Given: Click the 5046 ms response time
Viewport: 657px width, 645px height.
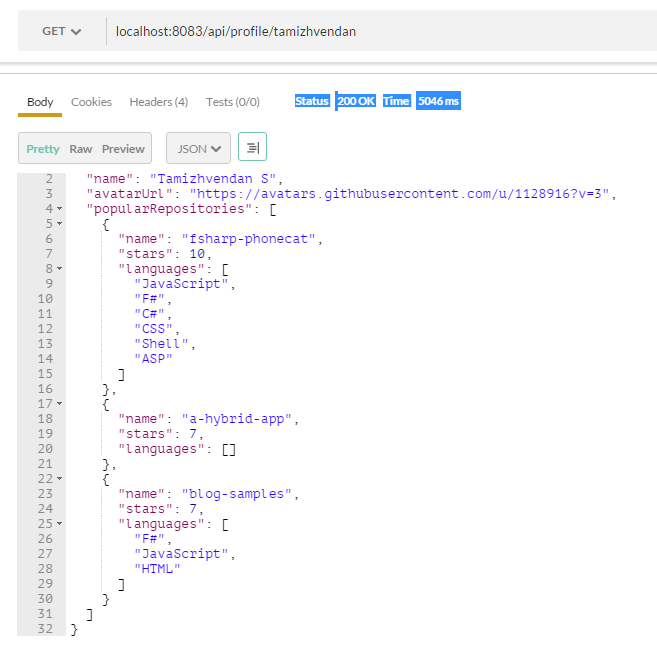Looking at the screenshot, I should pos(438,101).
